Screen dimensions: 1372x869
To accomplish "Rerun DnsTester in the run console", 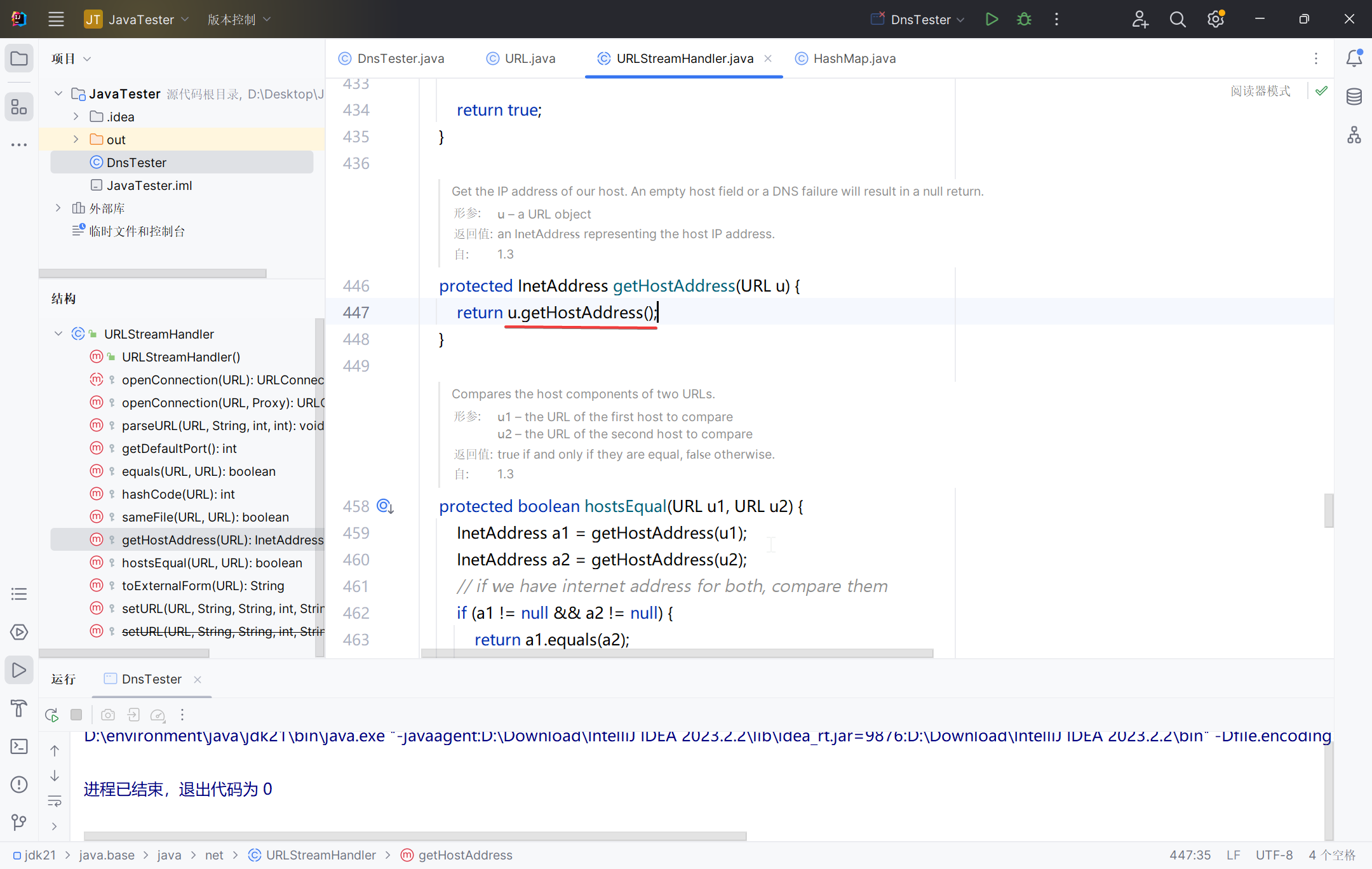I will [52, 715].
